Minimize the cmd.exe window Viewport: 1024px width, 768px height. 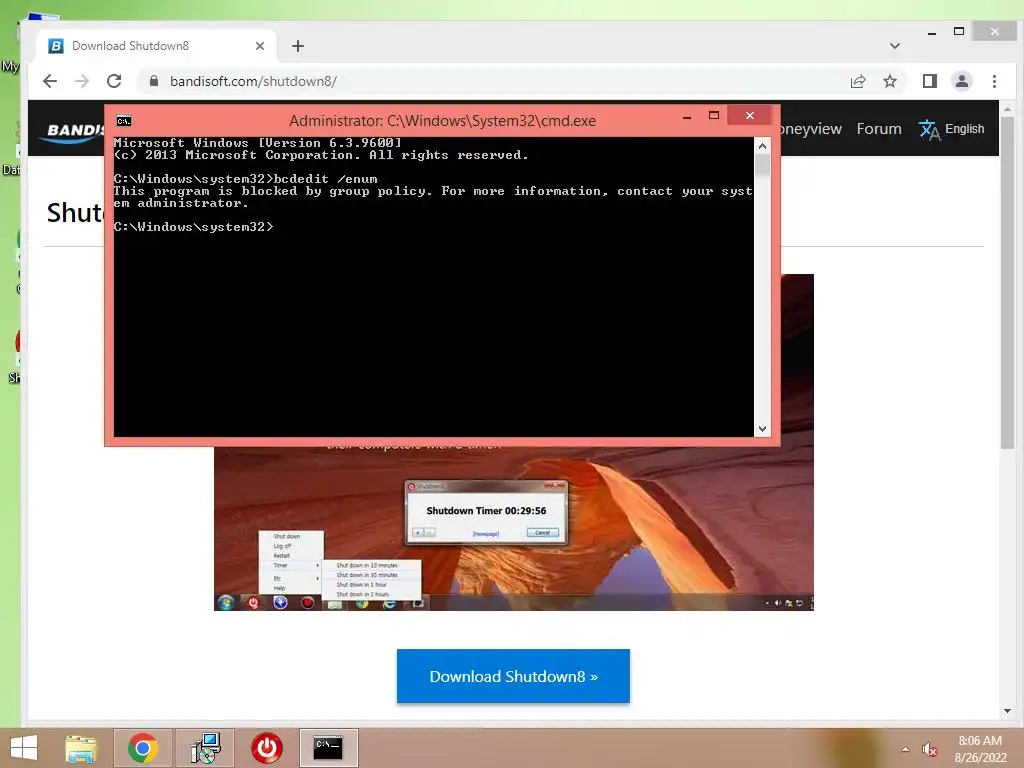click(687, 116)
